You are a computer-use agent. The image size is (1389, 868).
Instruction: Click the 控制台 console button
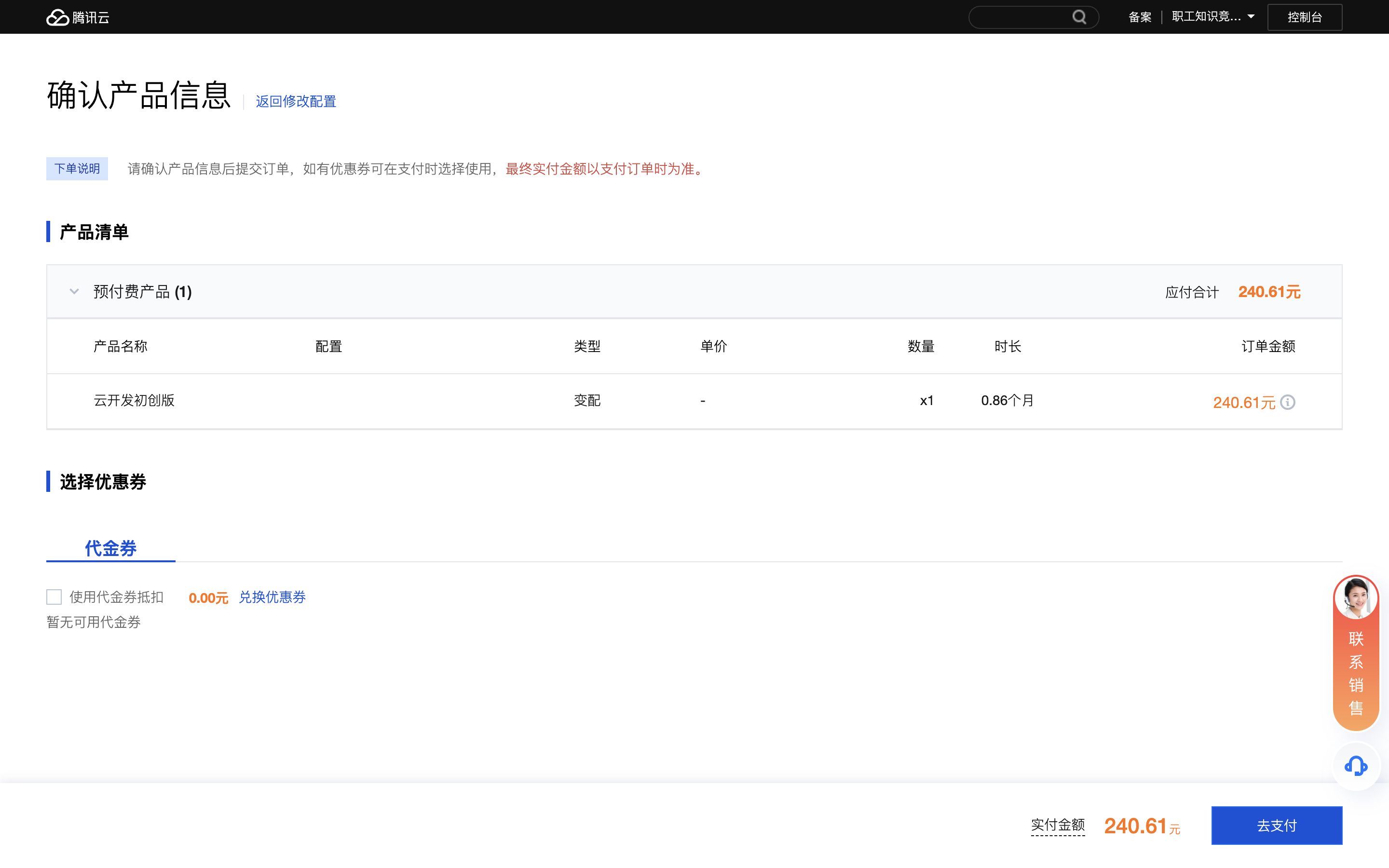click(x=1304, y=17)
